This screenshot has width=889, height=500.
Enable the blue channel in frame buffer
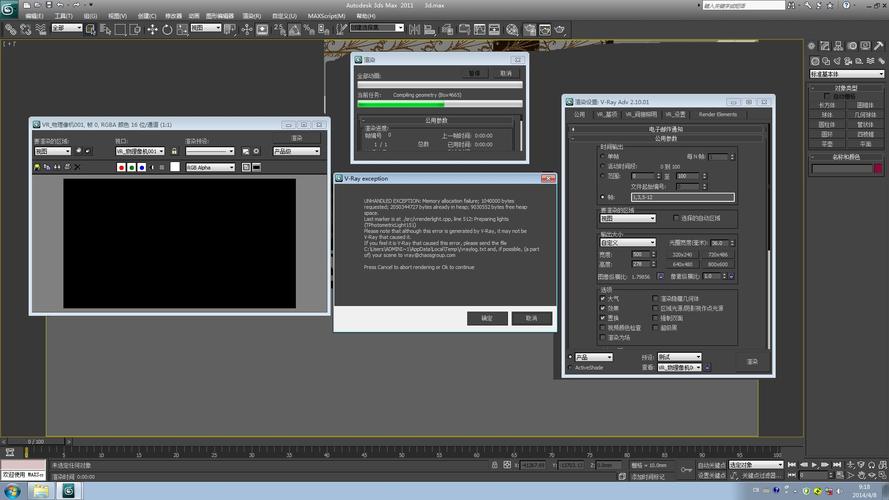click(x=141, y=168)
